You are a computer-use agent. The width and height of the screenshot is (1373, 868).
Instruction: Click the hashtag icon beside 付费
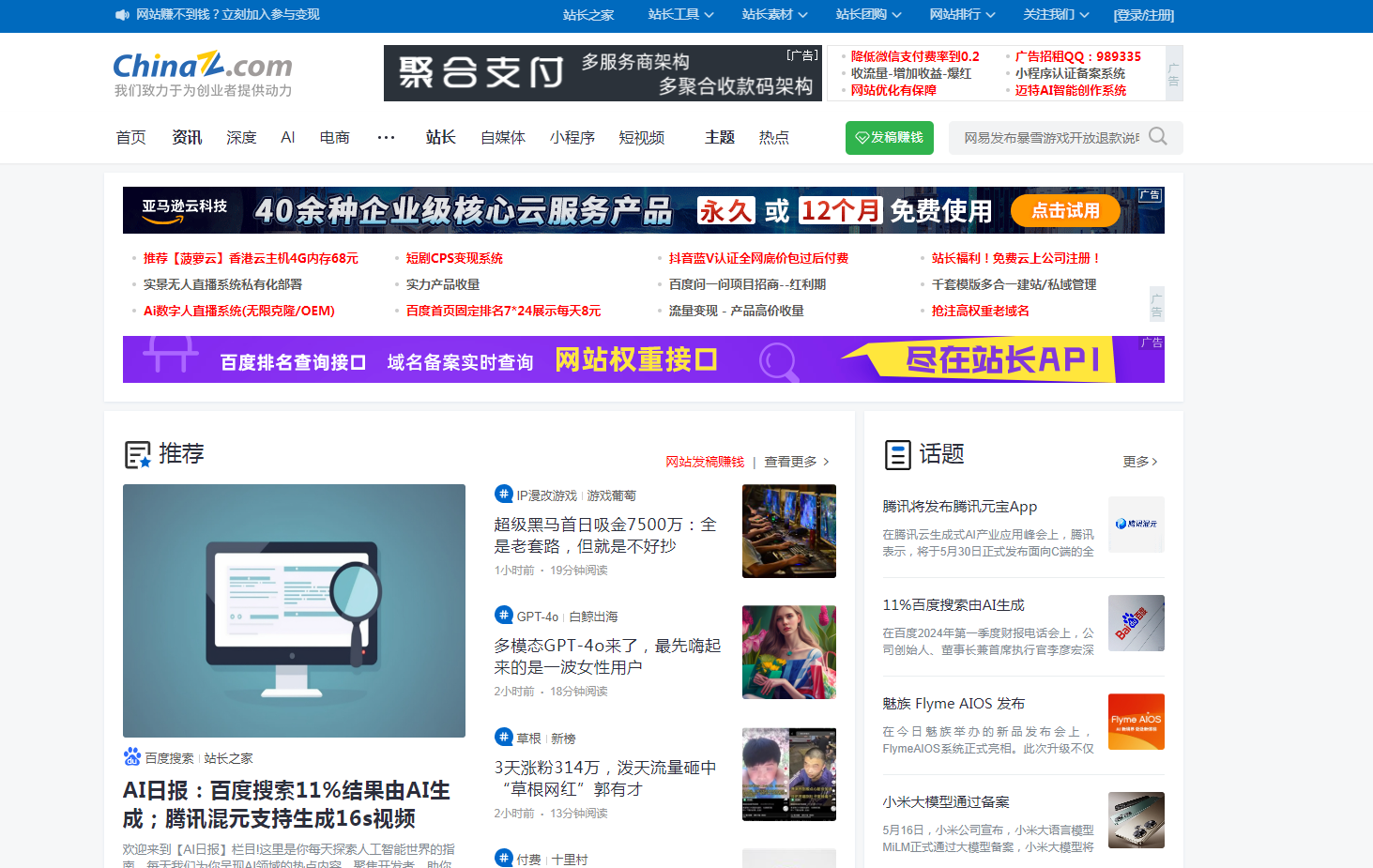[x=504, y=858]
